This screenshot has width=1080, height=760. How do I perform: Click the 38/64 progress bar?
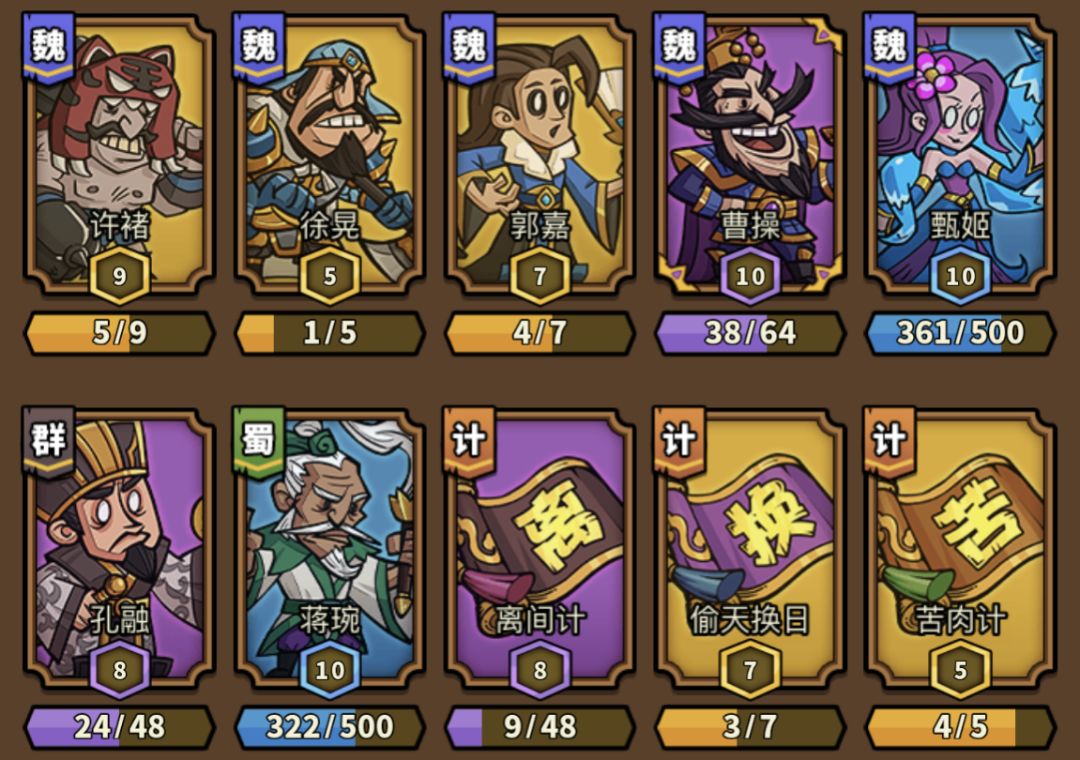point(750,333)
